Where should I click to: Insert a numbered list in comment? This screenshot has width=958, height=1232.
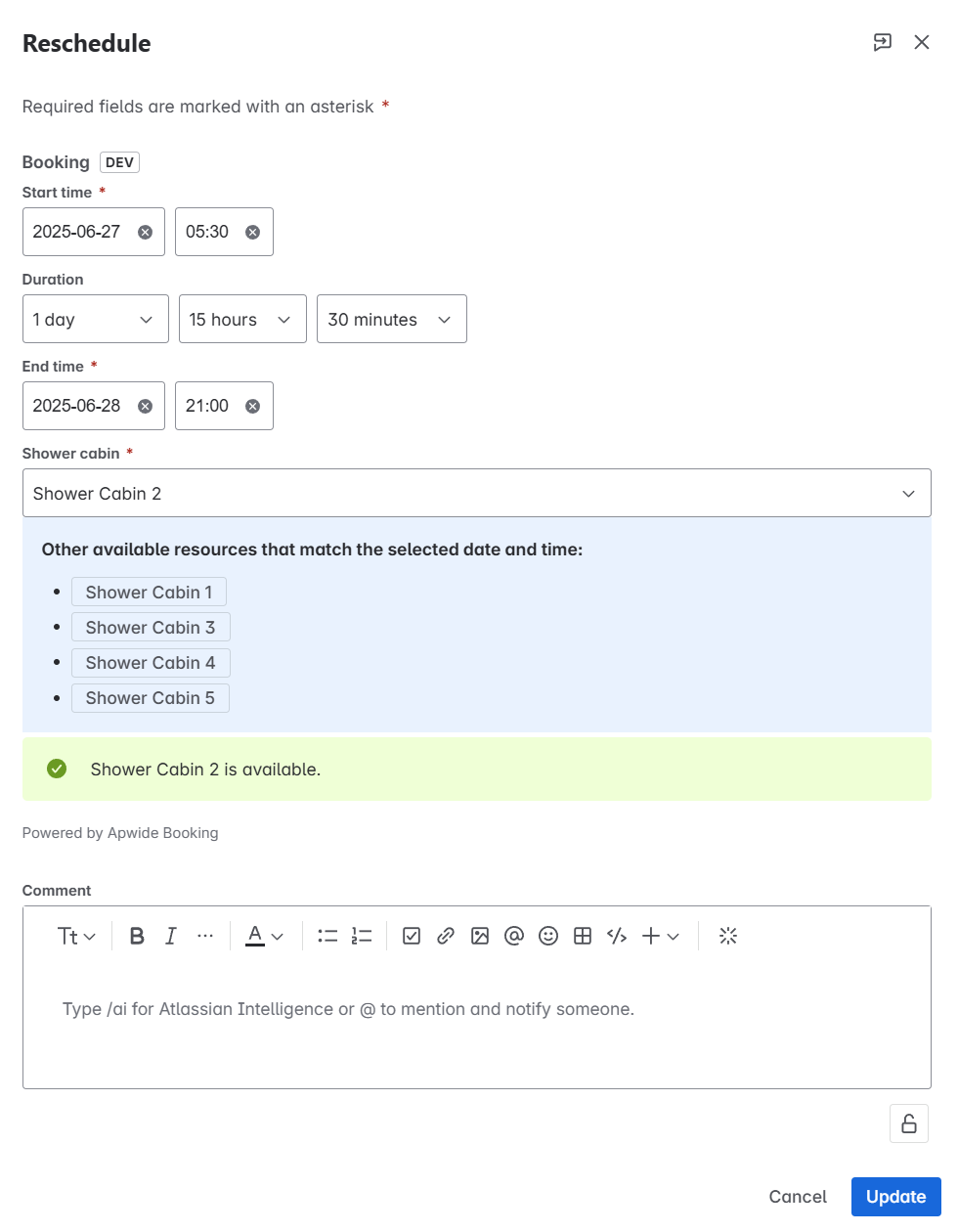(x=362, y=936)
